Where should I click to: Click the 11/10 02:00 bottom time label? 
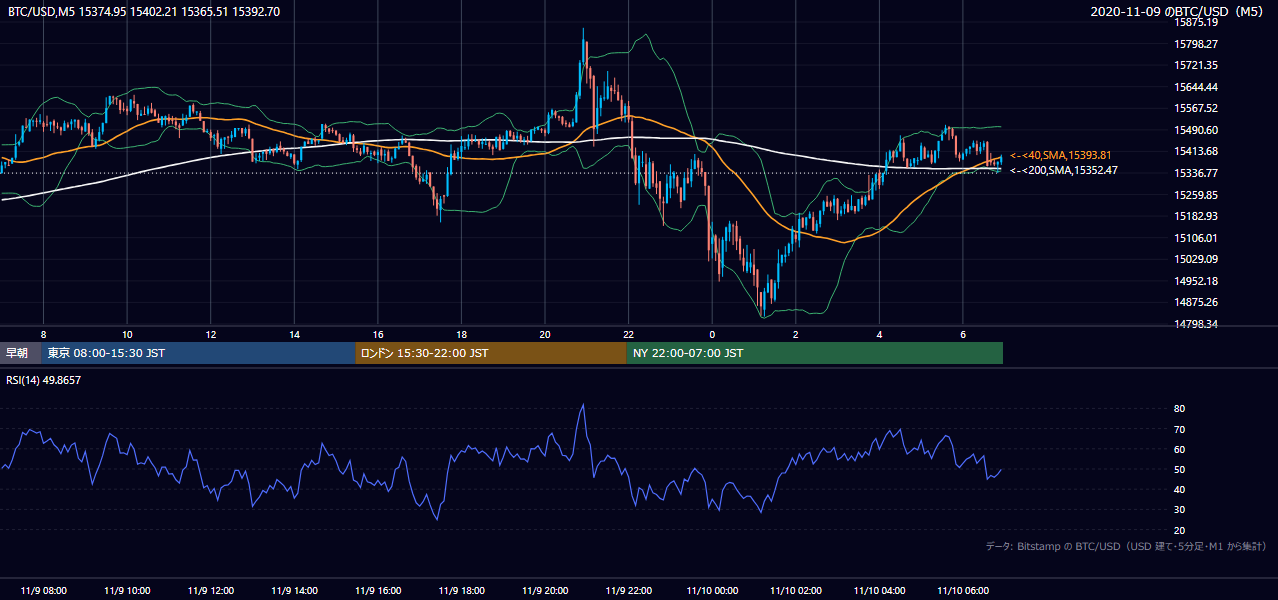pos(796,591)
